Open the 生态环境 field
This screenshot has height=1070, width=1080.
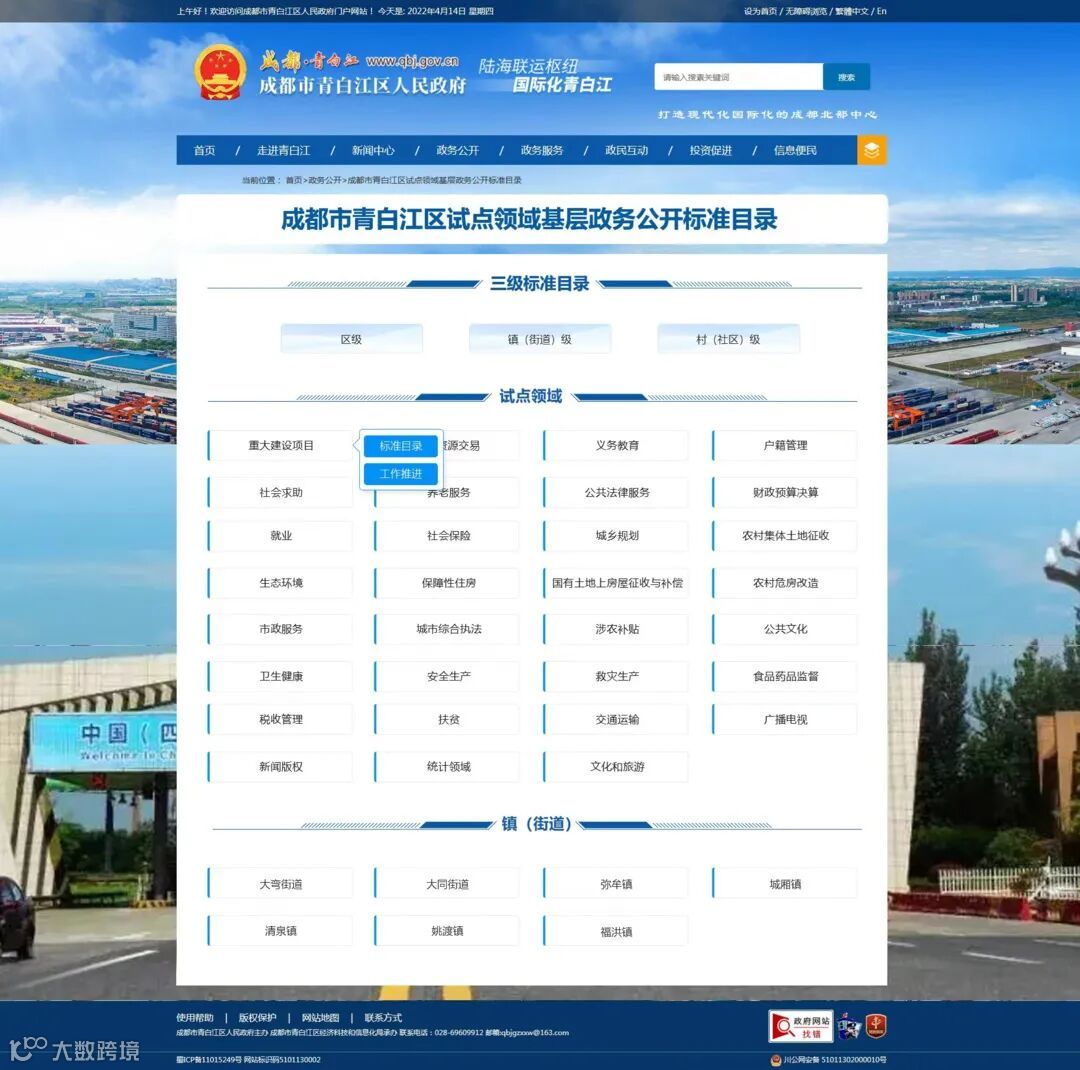281,583
